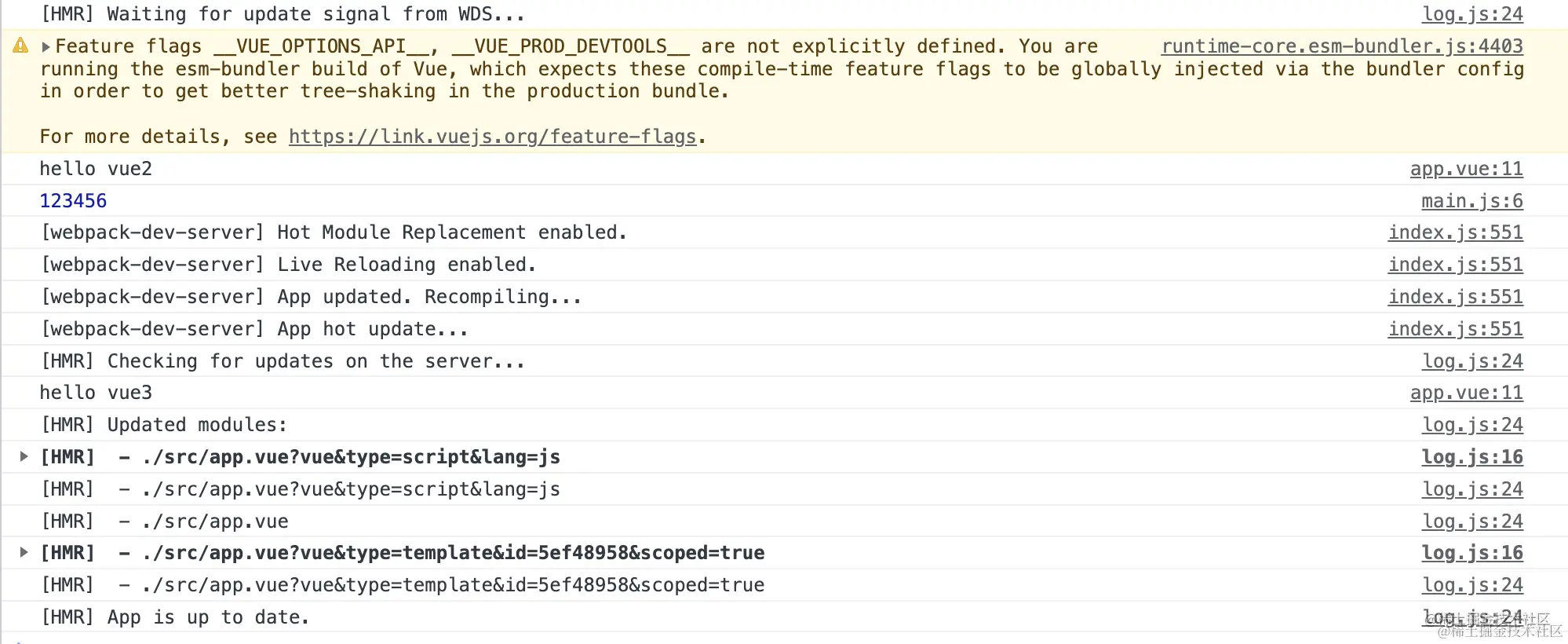The image size is (1568, 644).
Task: Select Checking for updates on the server message
Action: tap(283, 361)
